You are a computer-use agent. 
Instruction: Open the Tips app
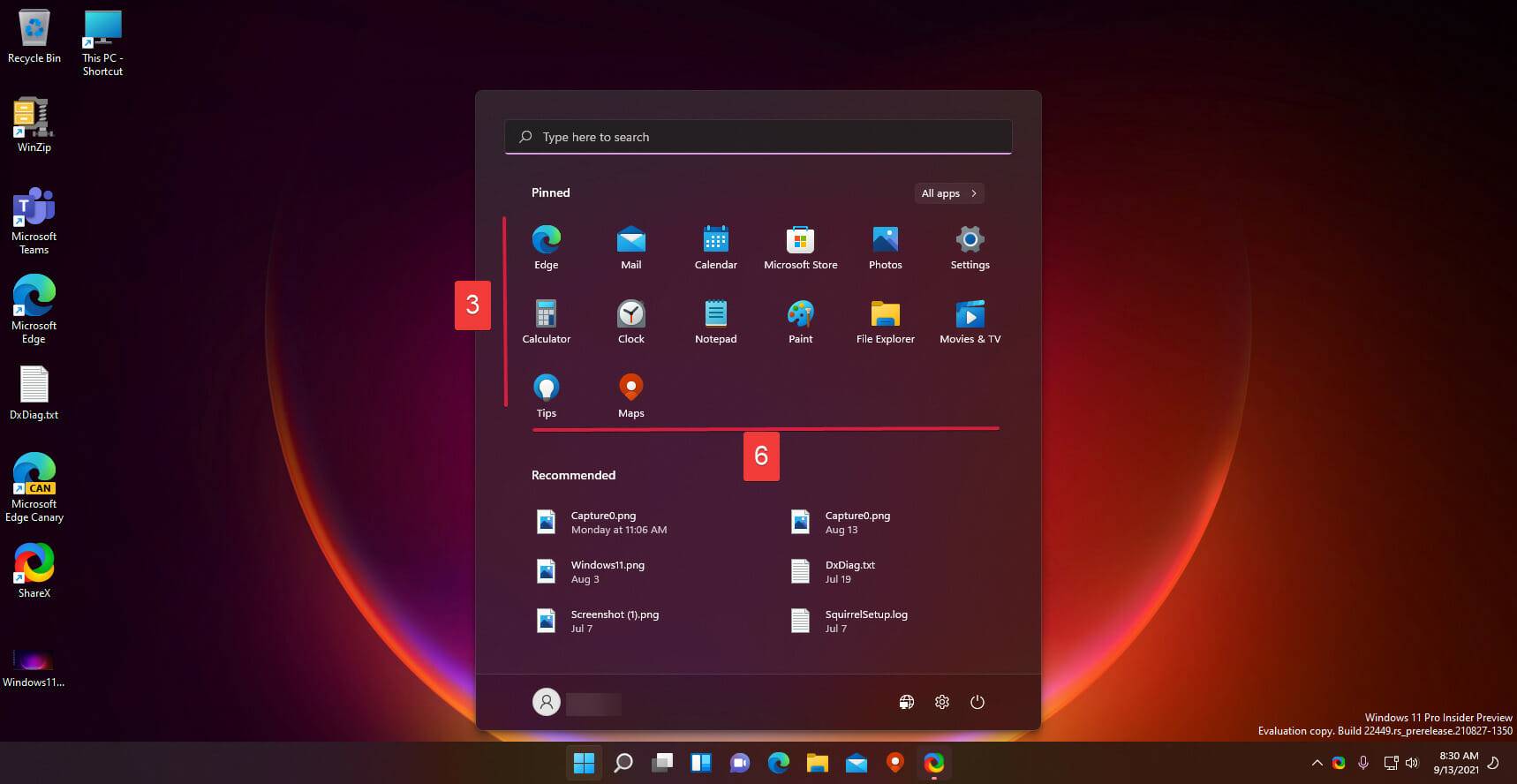point(546,396)
